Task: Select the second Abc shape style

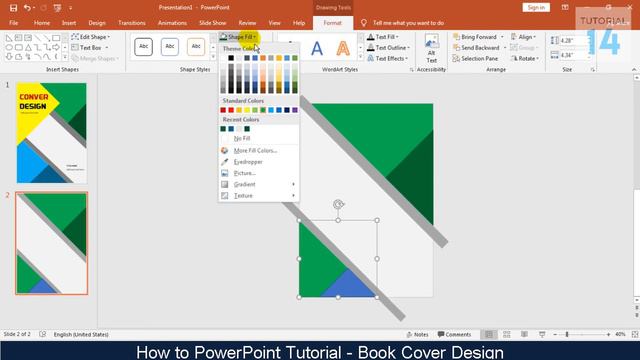Action: click(170, 47)
